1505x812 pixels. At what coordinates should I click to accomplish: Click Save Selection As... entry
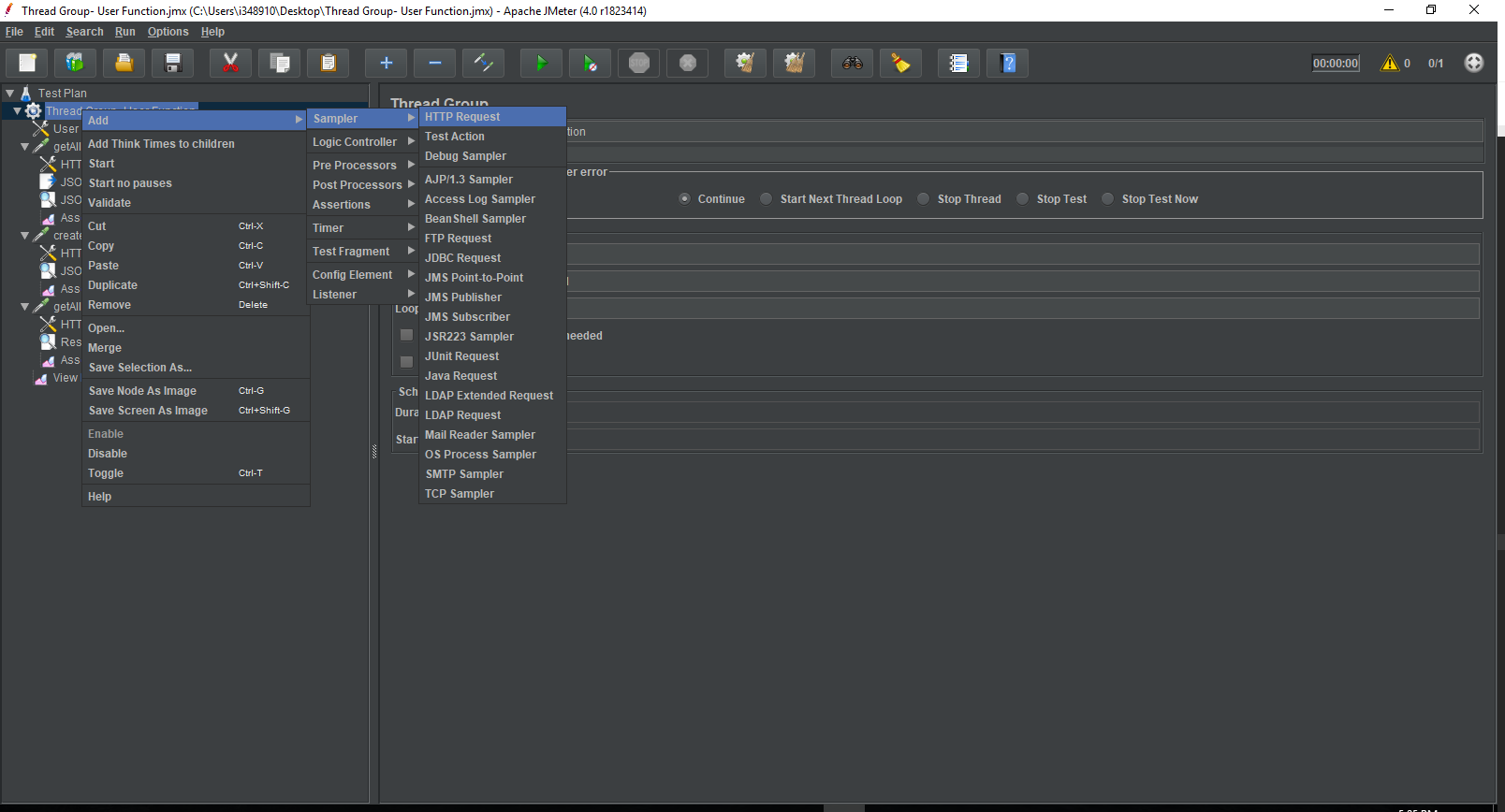[x=196, y=368]
